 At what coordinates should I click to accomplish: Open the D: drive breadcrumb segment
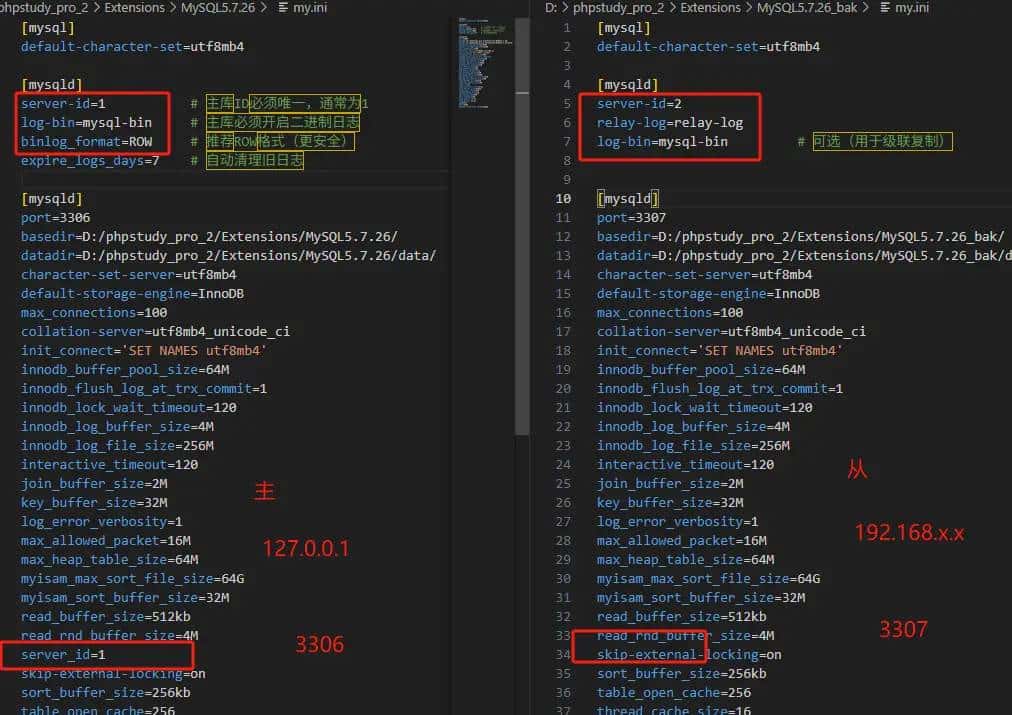(551, 8)
